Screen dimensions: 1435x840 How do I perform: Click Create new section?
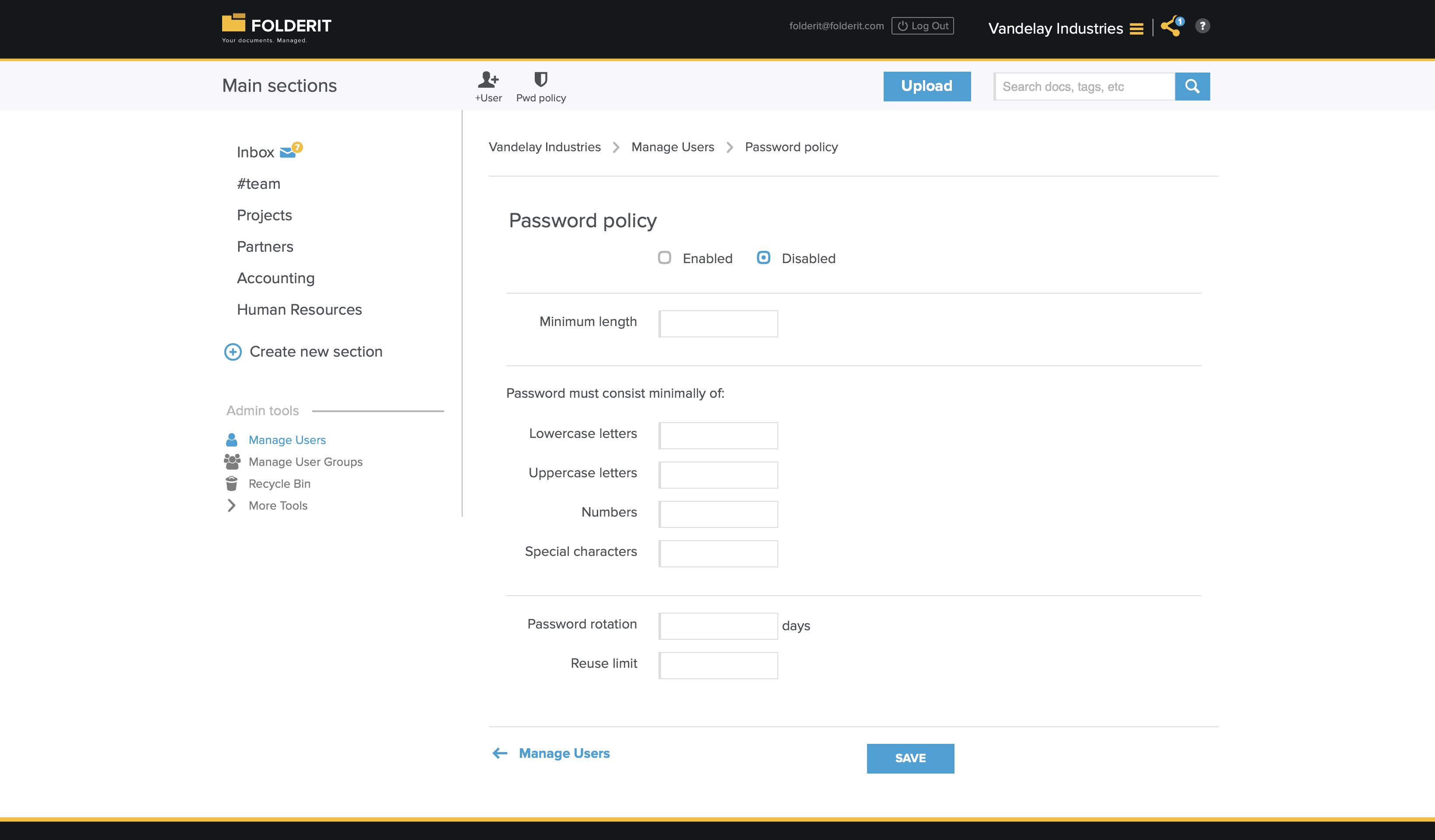[316, 352]
